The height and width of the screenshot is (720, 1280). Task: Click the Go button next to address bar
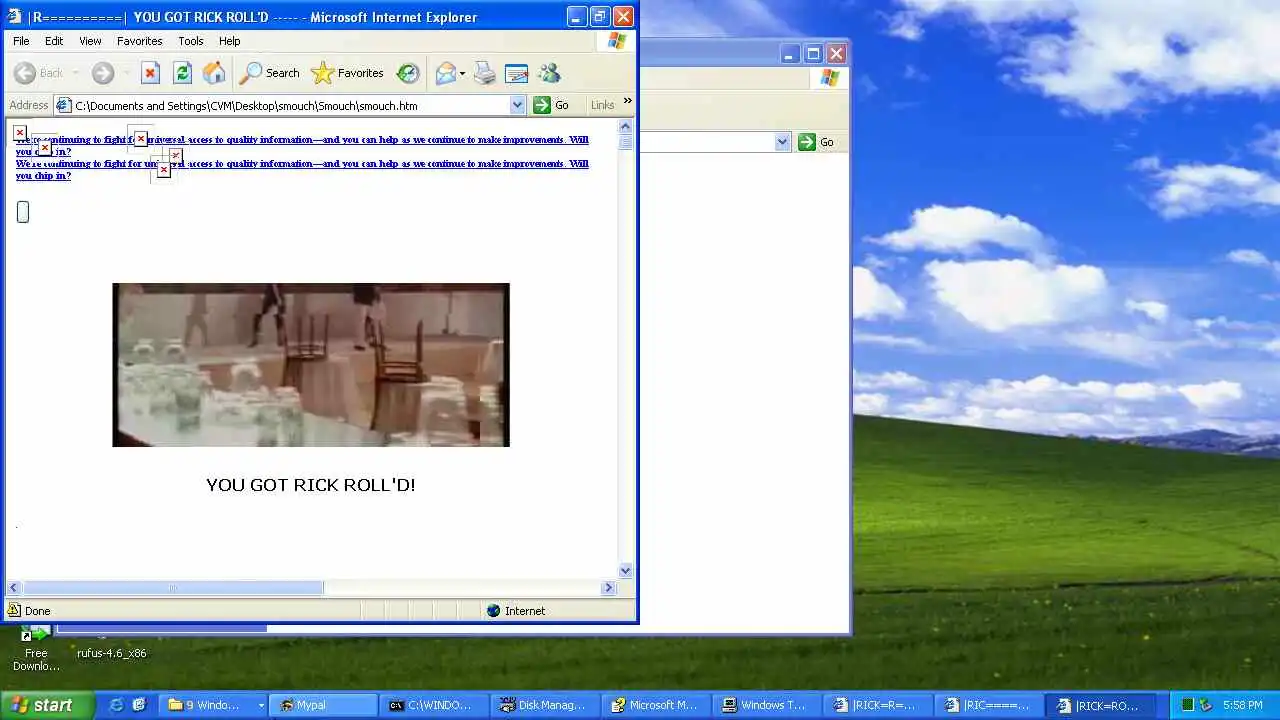[551, 105]
